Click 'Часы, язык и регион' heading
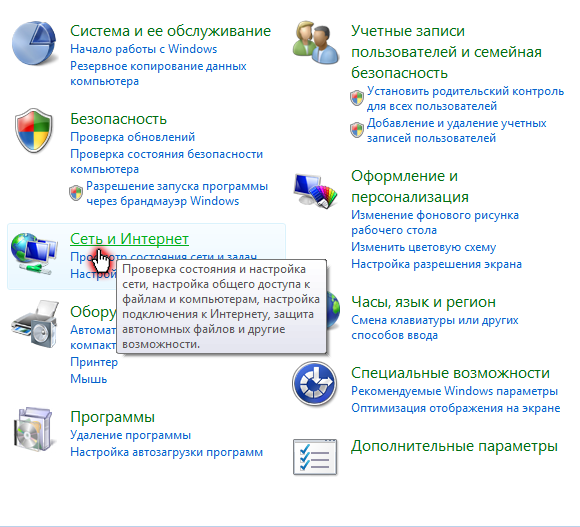This screenshot has width=580, height=527. click(x=423, y=302)
